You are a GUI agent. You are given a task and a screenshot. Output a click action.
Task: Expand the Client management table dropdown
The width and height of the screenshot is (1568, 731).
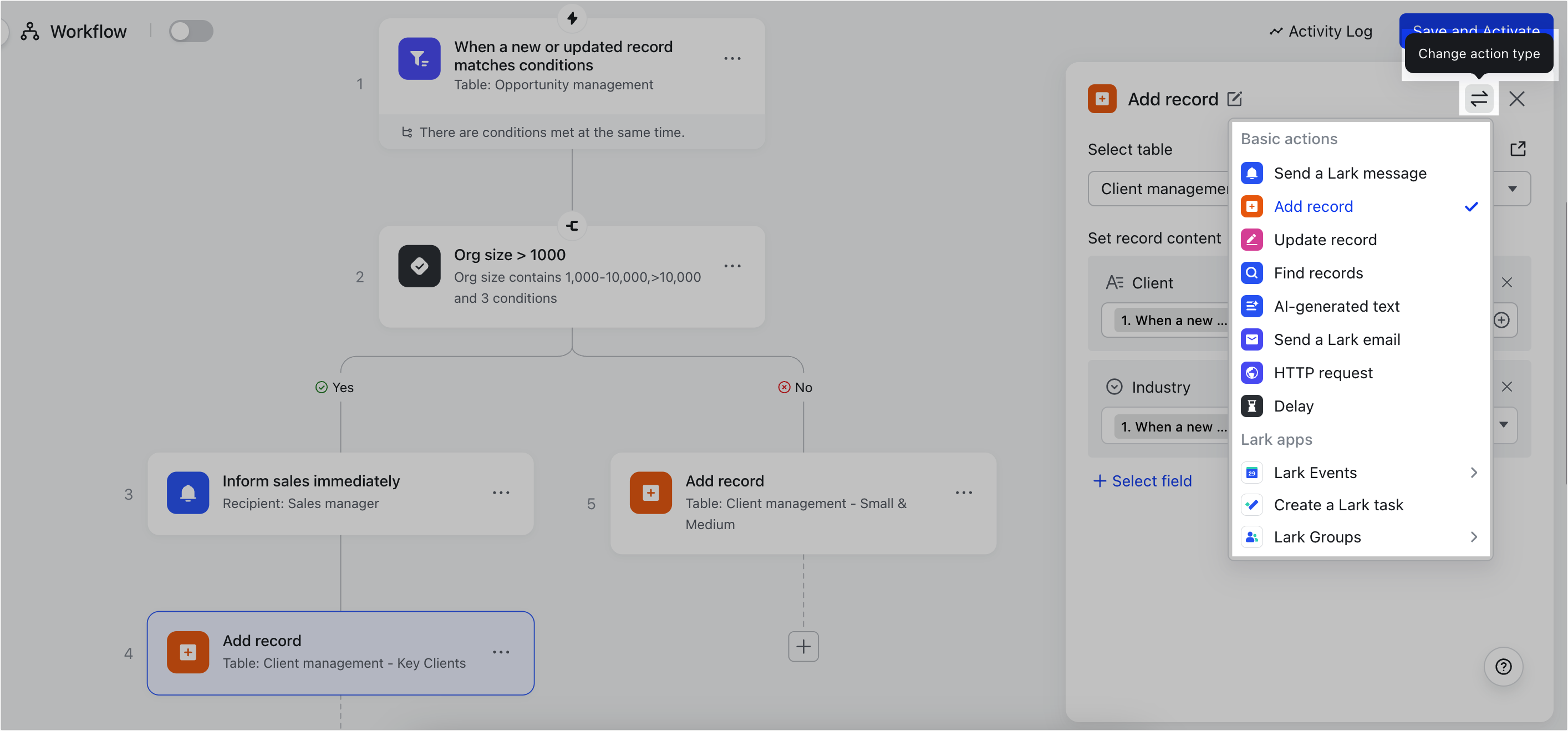[1512, 189]
